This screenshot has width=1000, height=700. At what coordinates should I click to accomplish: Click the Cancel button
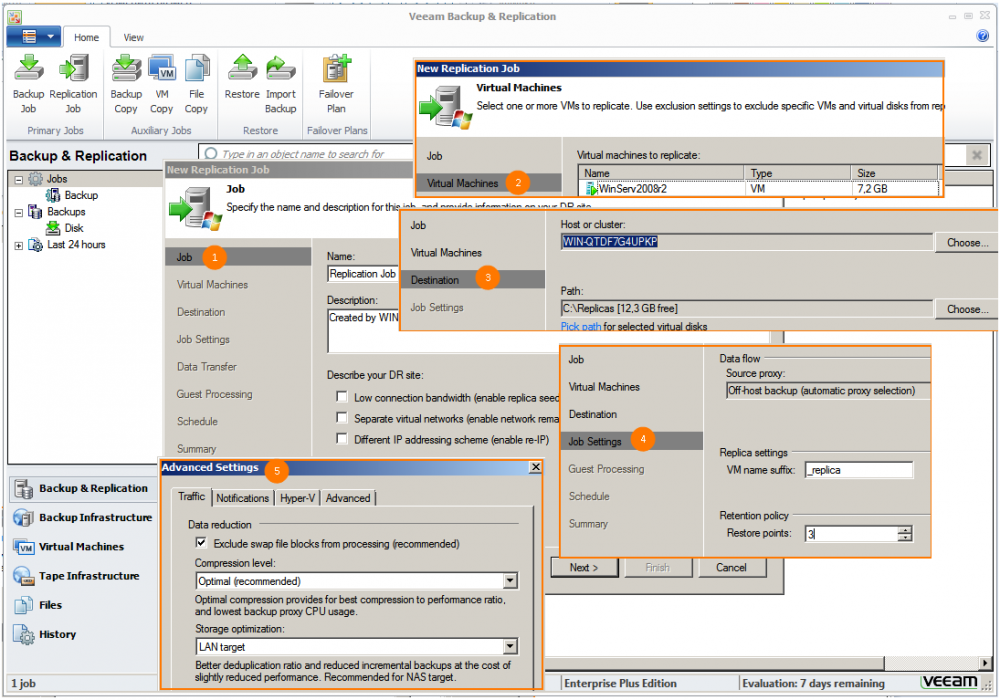731,567
